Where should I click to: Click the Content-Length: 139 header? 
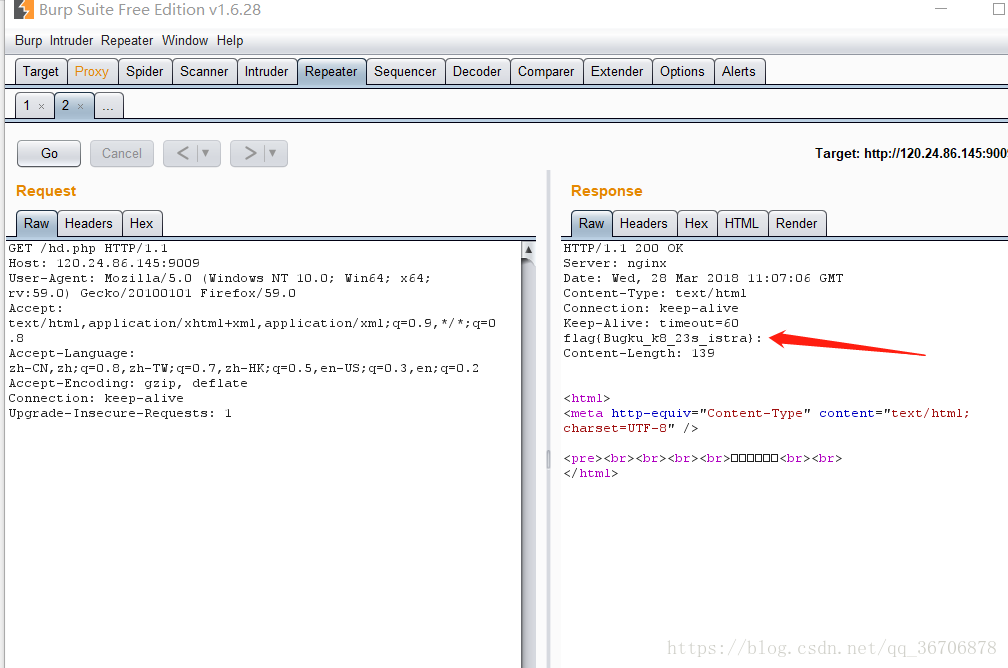click(639, 353)
